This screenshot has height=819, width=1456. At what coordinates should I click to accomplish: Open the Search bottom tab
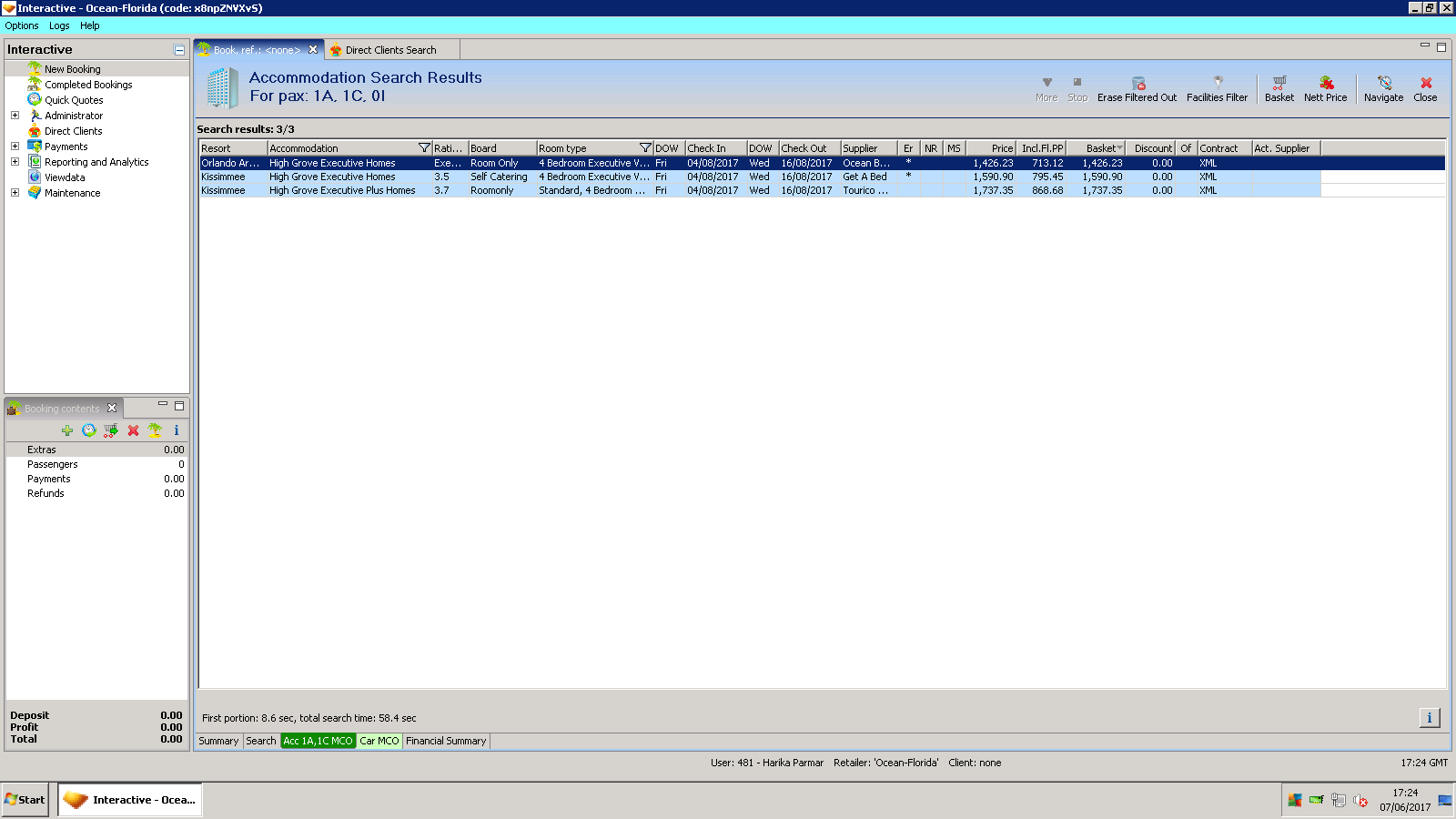click(261, 742)
